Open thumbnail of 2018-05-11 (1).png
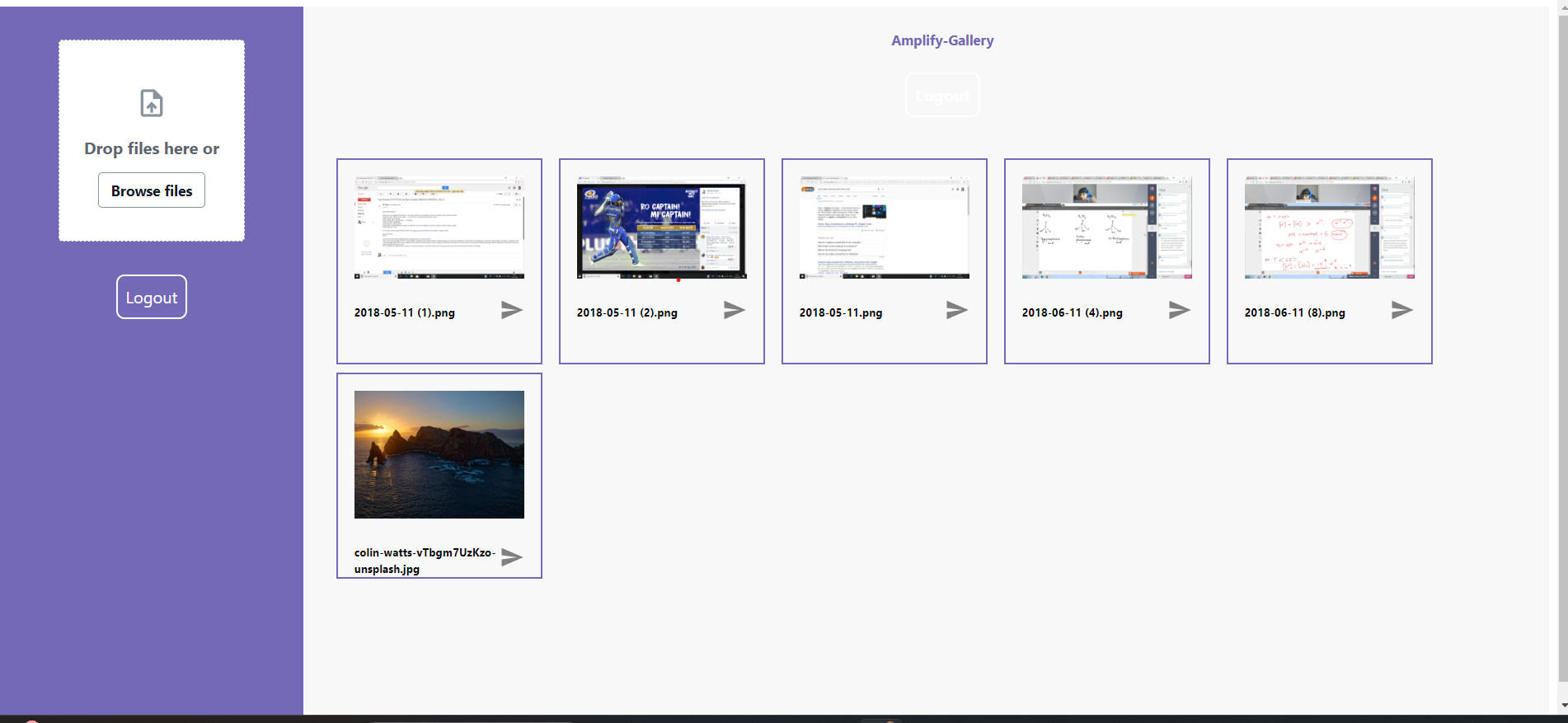The image size is (1568, 723). coord(439,228)
